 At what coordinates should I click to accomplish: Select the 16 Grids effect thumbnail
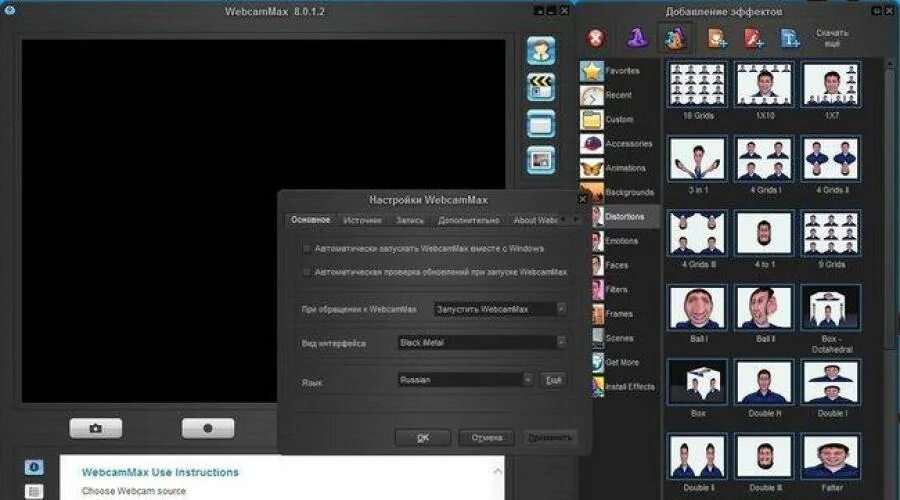tap(697, 84)
